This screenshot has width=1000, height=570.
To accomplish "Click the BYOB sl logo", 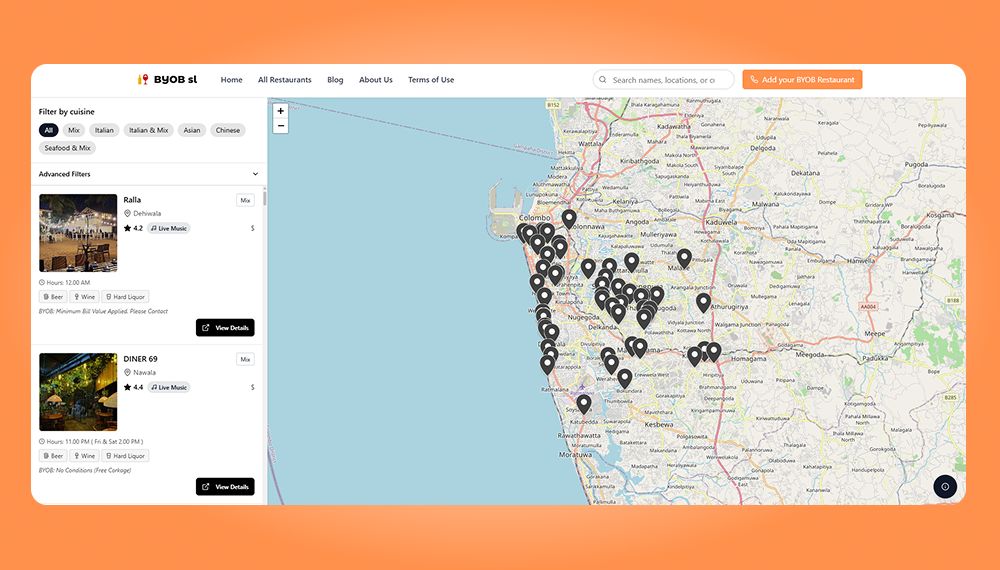I will [168, 80].
